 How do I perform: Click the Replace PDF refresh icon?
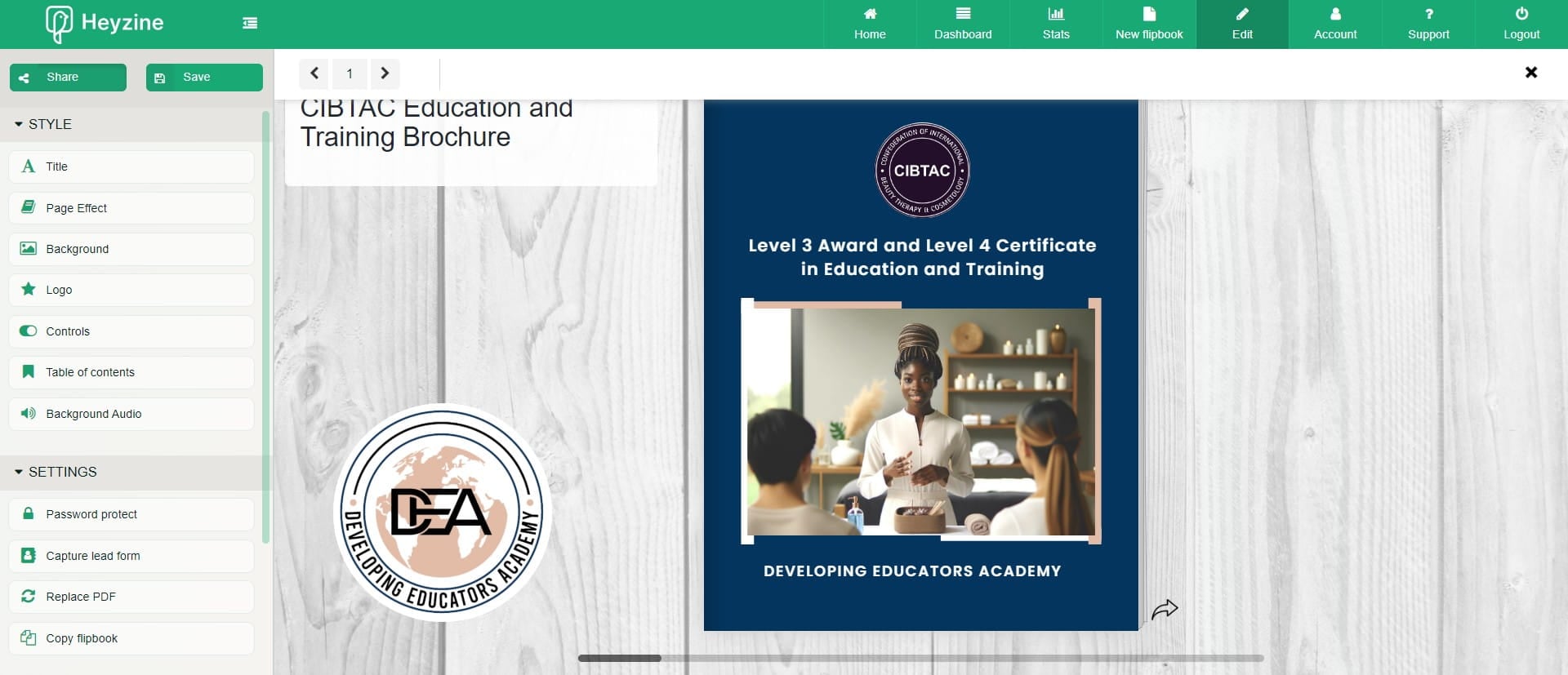pos(29,596)
